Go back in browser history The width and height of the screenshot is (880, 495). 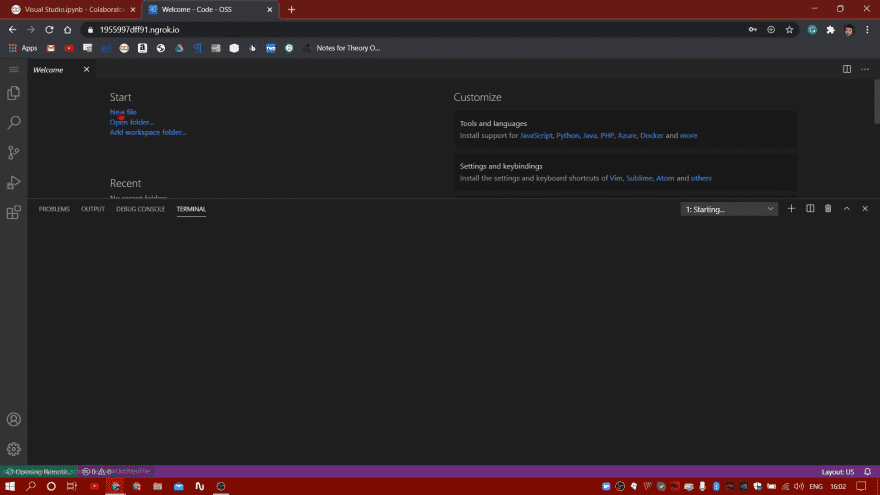12,30
